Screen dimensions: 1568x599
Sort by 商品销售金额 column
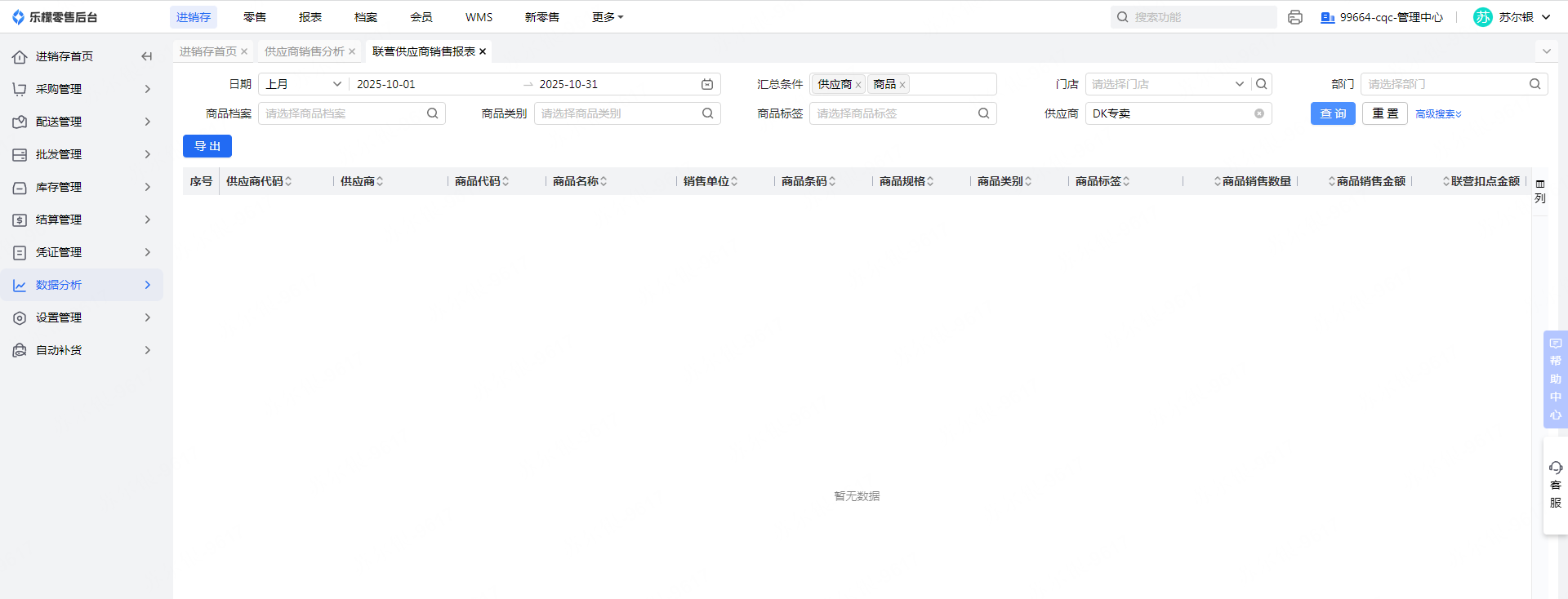(x=1332, y=181)
